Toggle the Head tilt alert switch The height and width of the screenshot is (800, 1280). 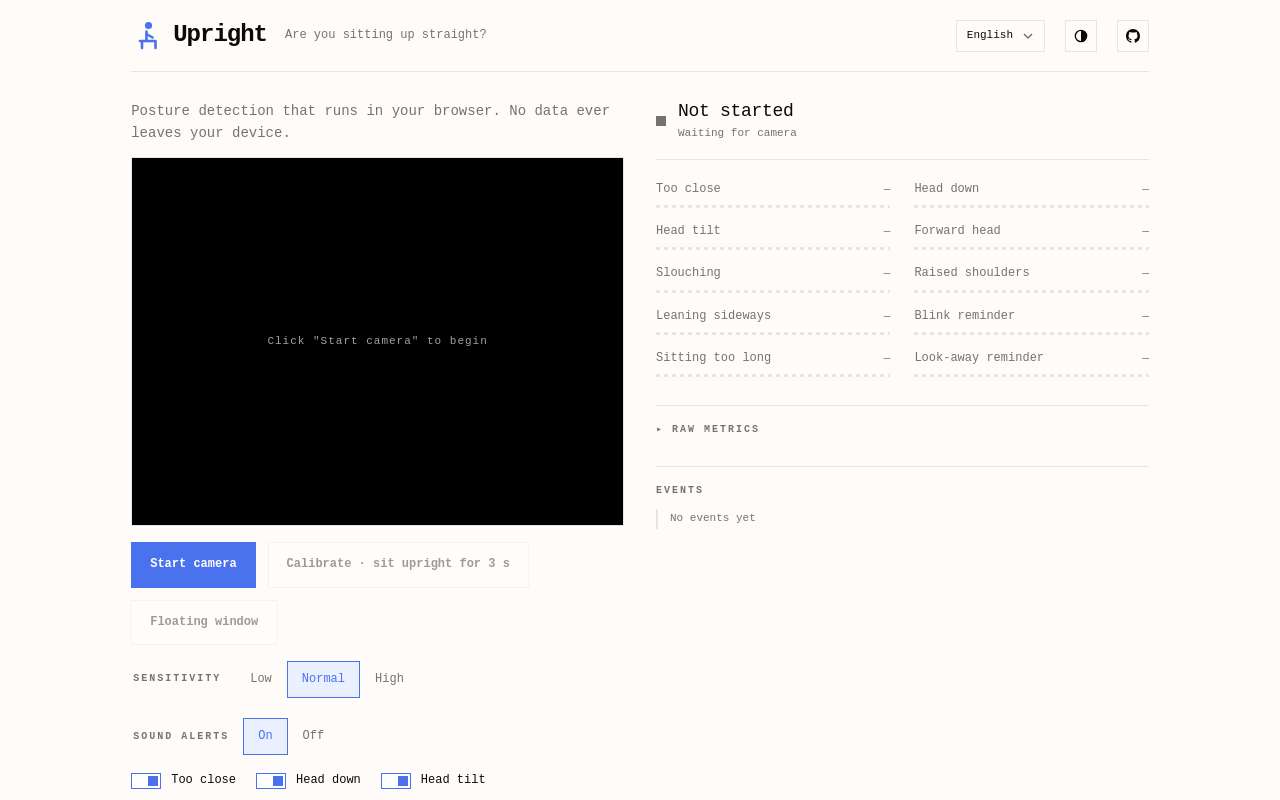click(x=396, y=781)
